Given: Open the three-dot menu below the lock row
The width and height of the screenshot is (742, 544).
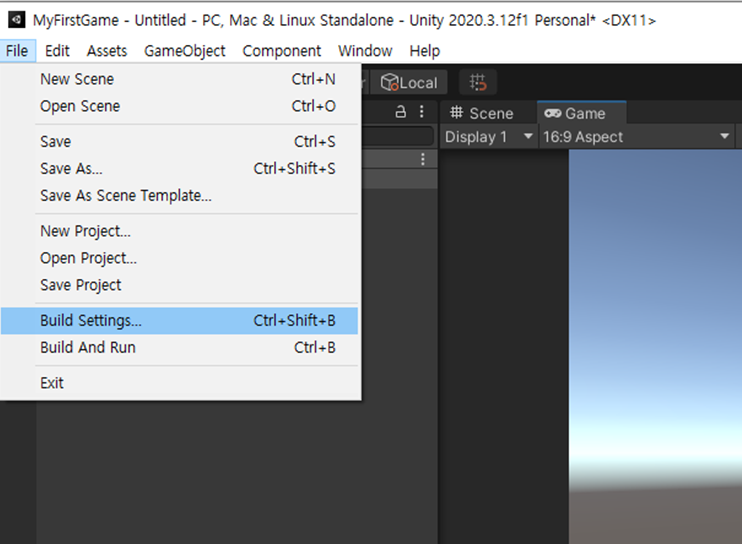Looking at the screenshot, I should (x=423, y=159).
